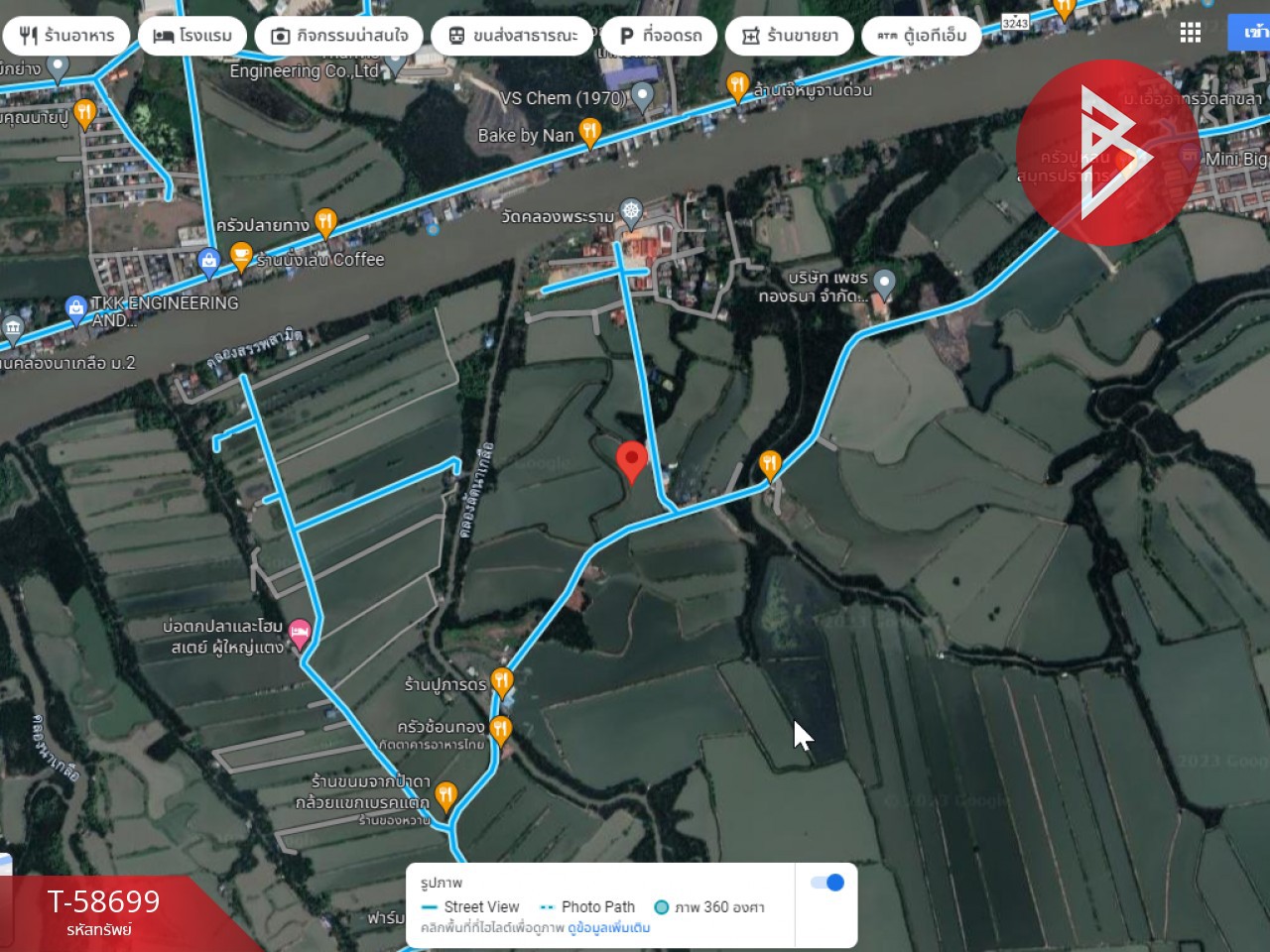Toggle the Street View imagery switch off
Viewport: 1270px width, 952px height.
[827, 883]
